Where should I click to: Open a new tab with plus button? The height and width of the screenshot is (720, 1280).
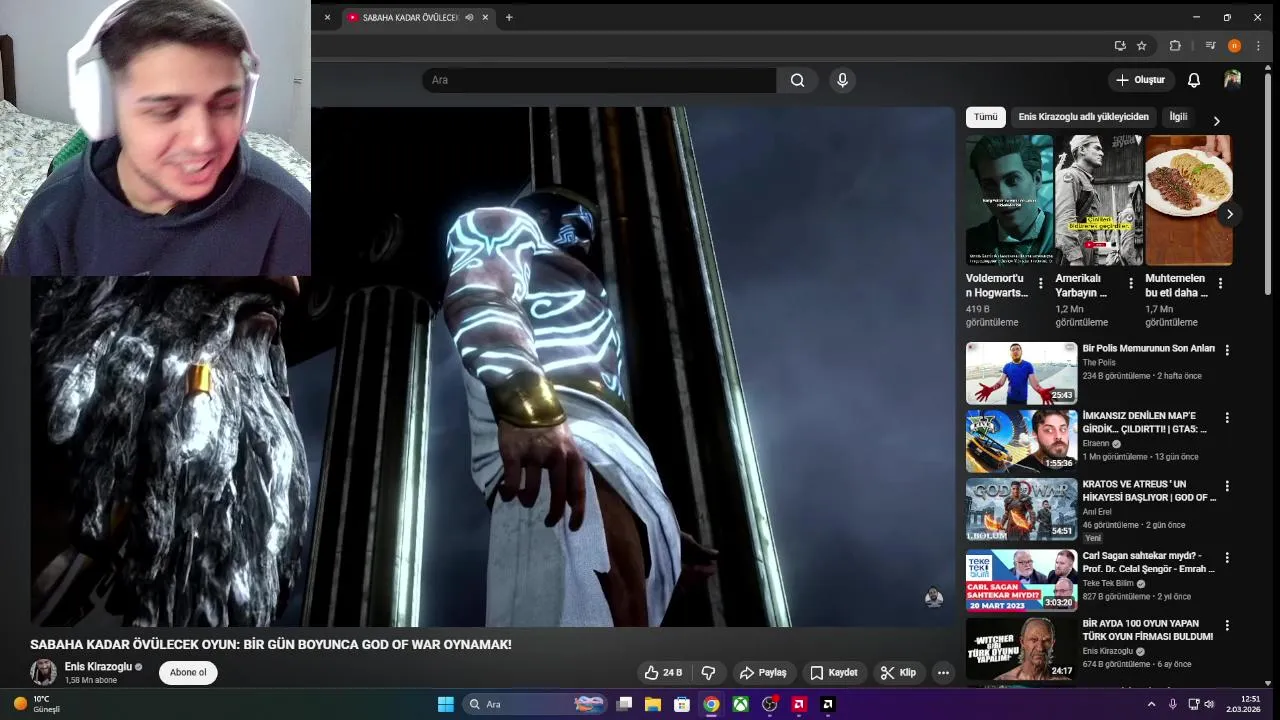pos(508,17)
